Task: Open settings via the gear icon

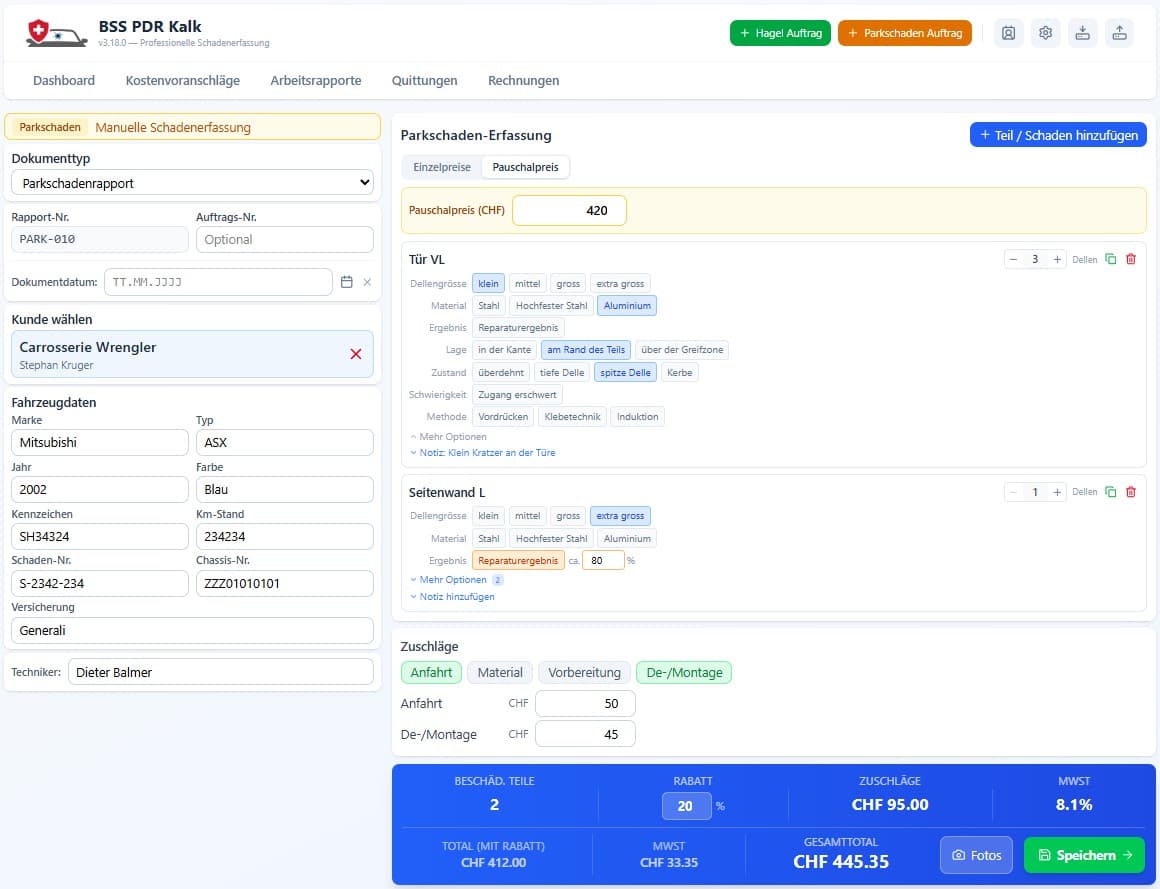Action: tap(1045, 33)
